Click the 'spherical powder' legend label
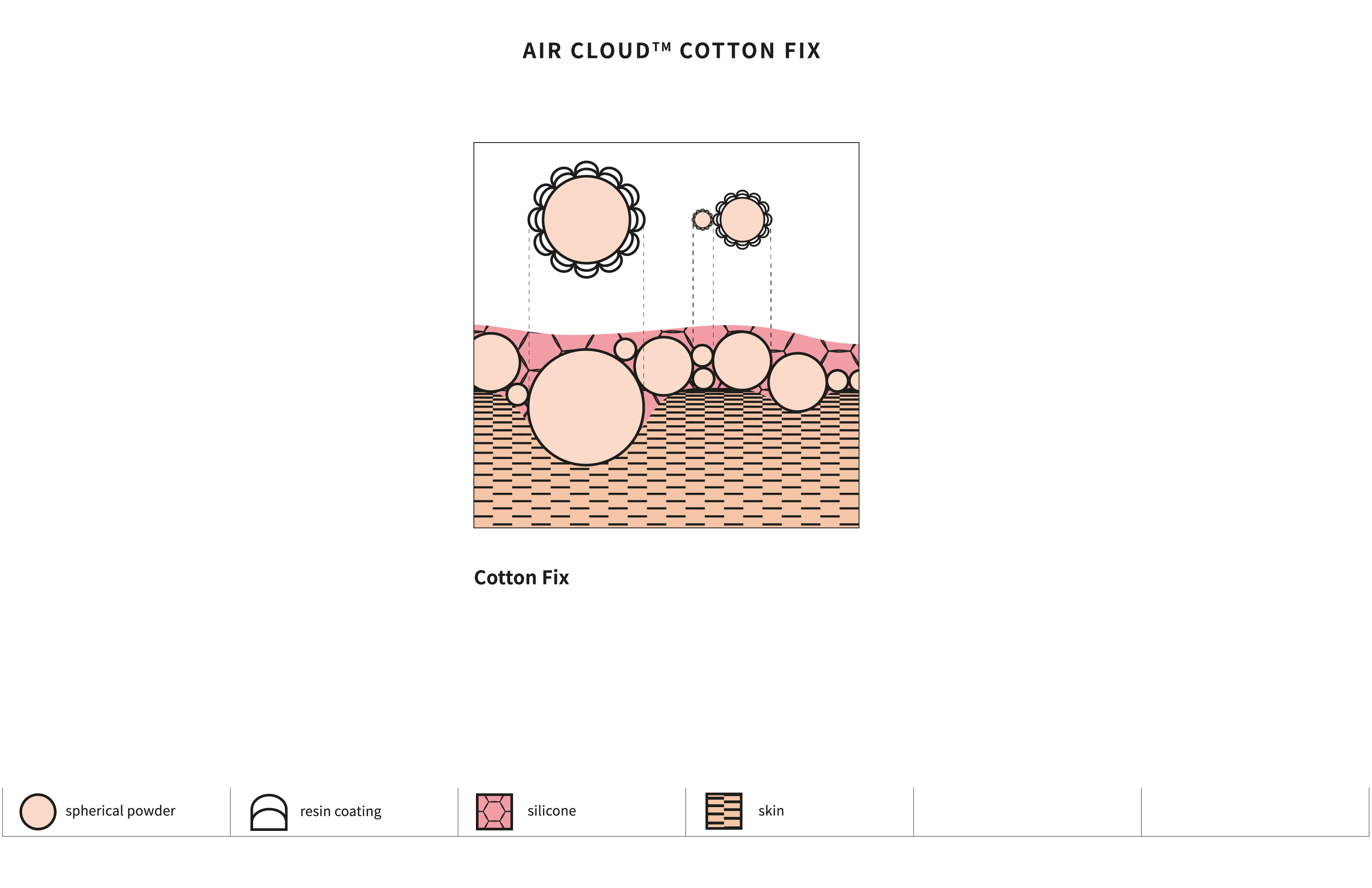This screenshot has height=888, width=1372. pos(120,811)
